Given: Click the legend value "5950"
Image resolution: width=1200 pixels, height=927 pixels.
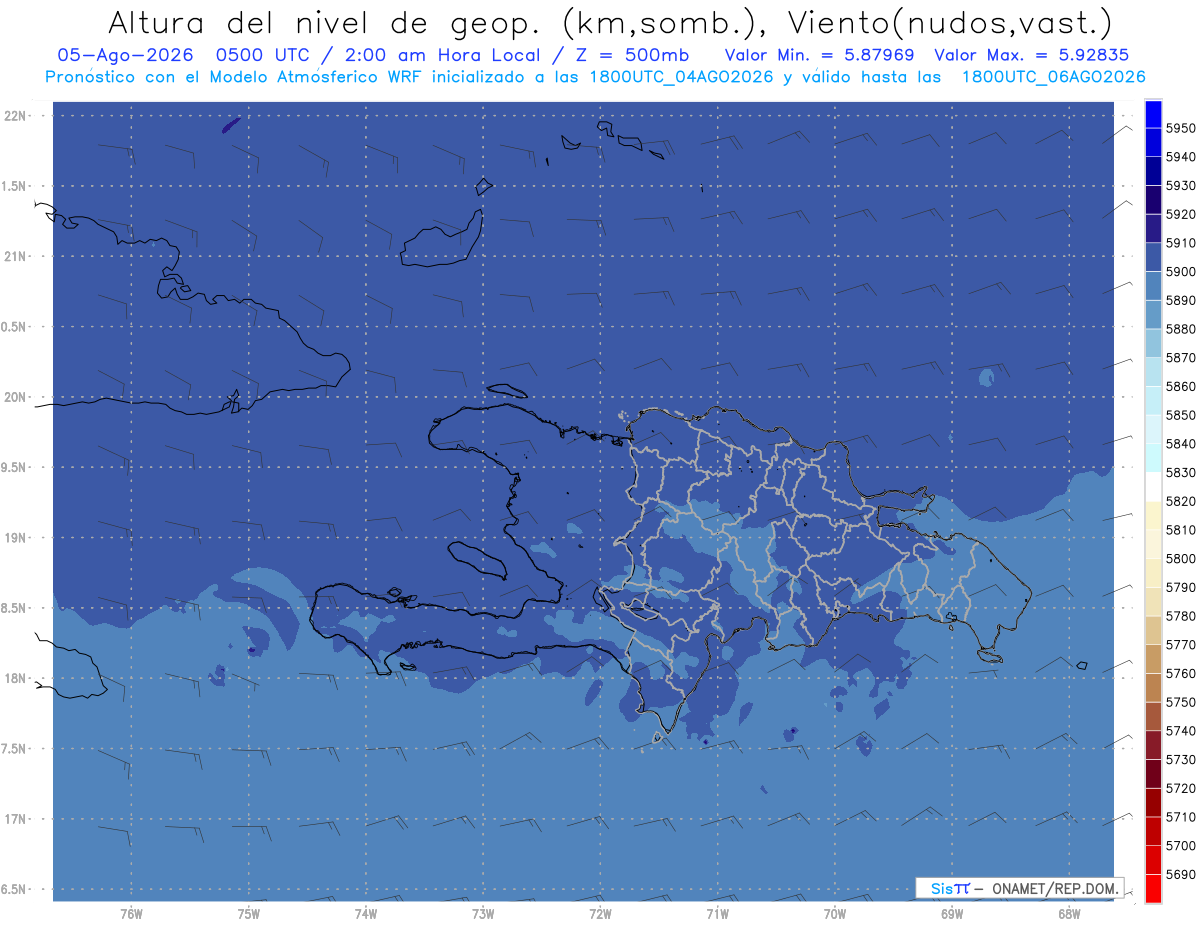Looking at the screenshot, I should pyautogui.click(x=1180, y=128).
